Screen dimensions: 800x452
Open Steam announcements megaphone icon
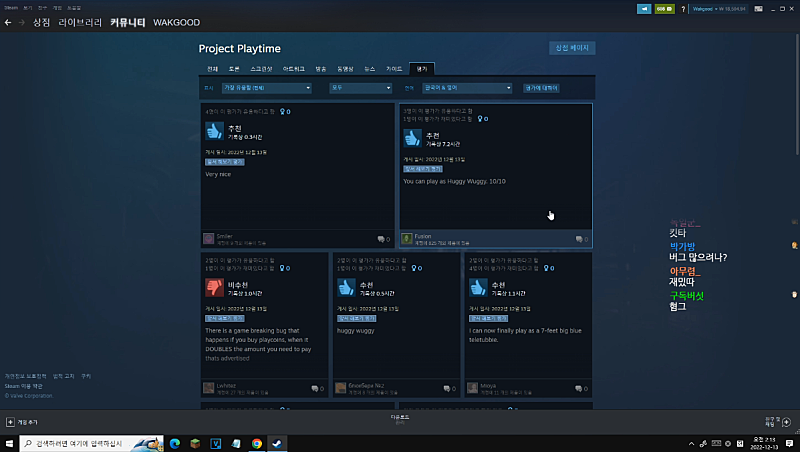(644, 9)
